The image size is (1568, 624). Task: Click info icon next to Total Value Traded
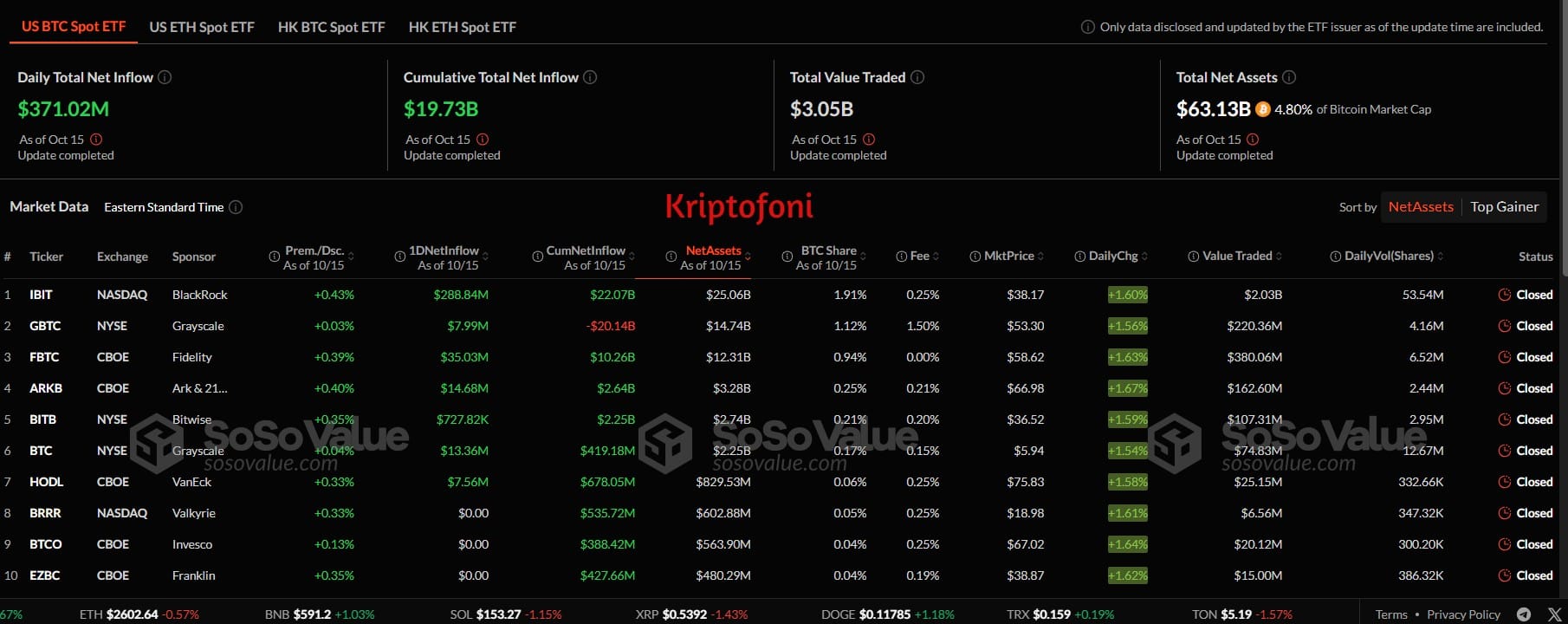pos(917,77)
